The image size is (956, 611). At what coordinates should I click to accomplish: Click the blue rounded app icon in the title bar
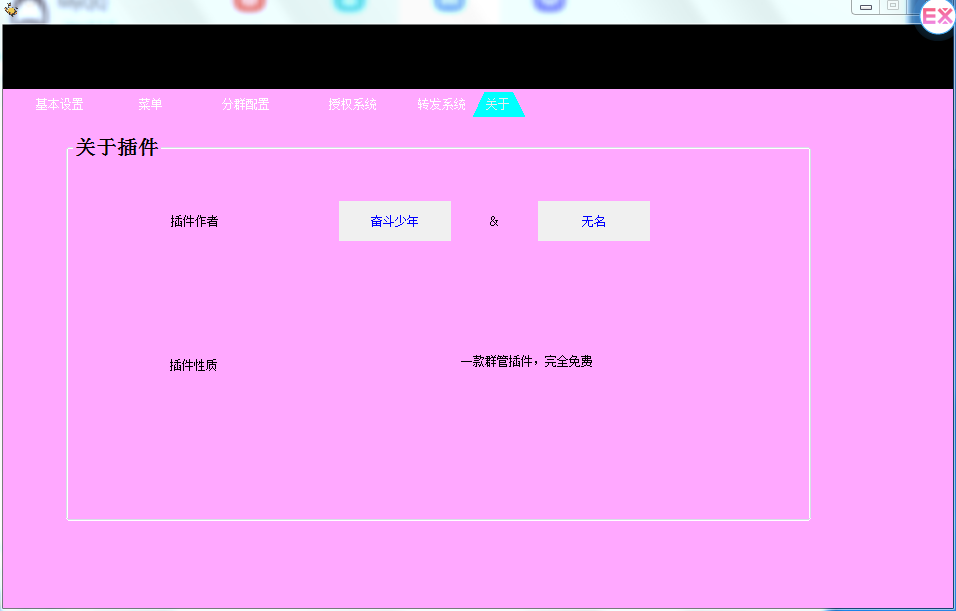[450, 4]
